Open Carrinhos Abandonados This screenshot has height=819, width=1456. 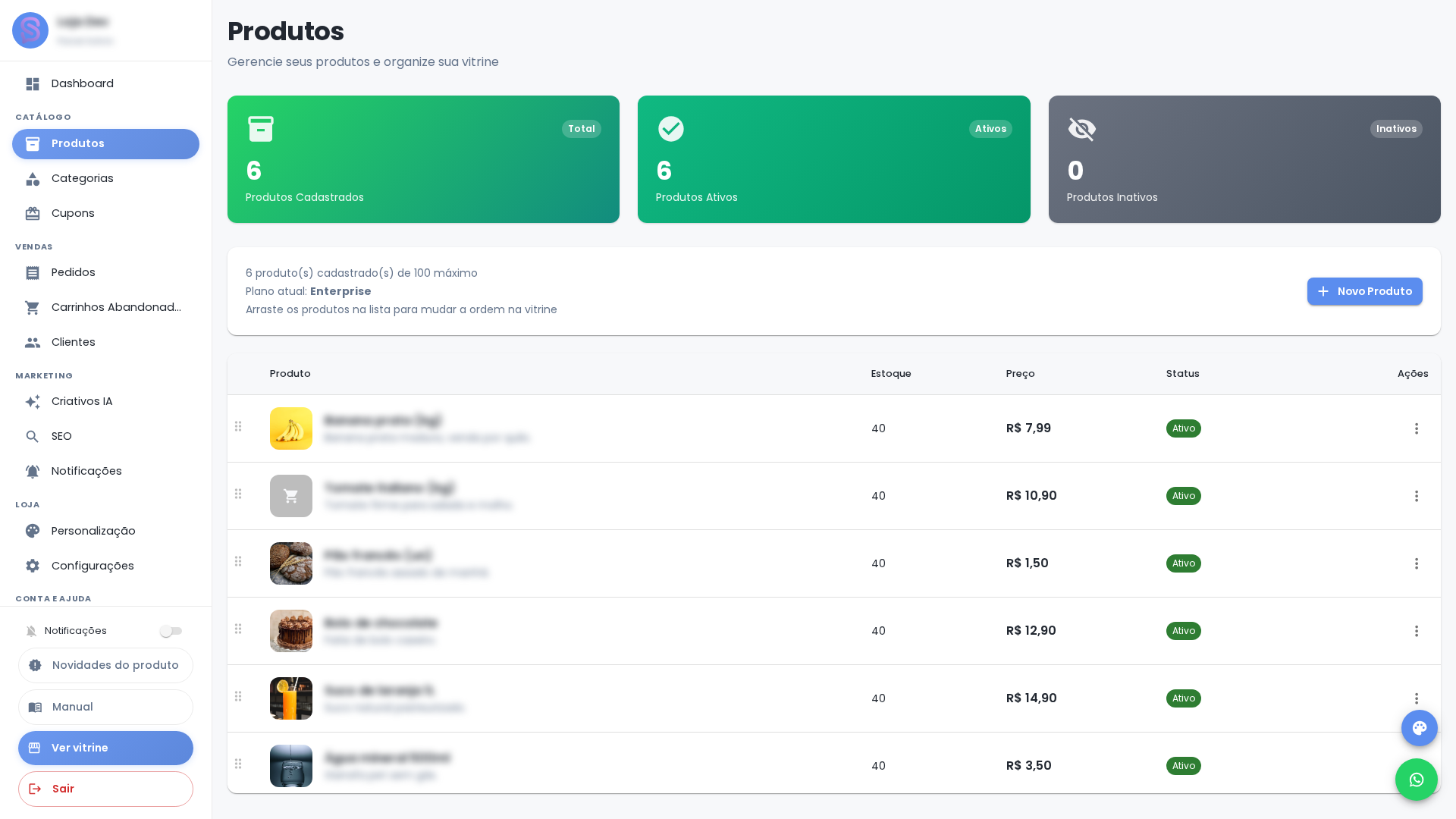(105, 308)
